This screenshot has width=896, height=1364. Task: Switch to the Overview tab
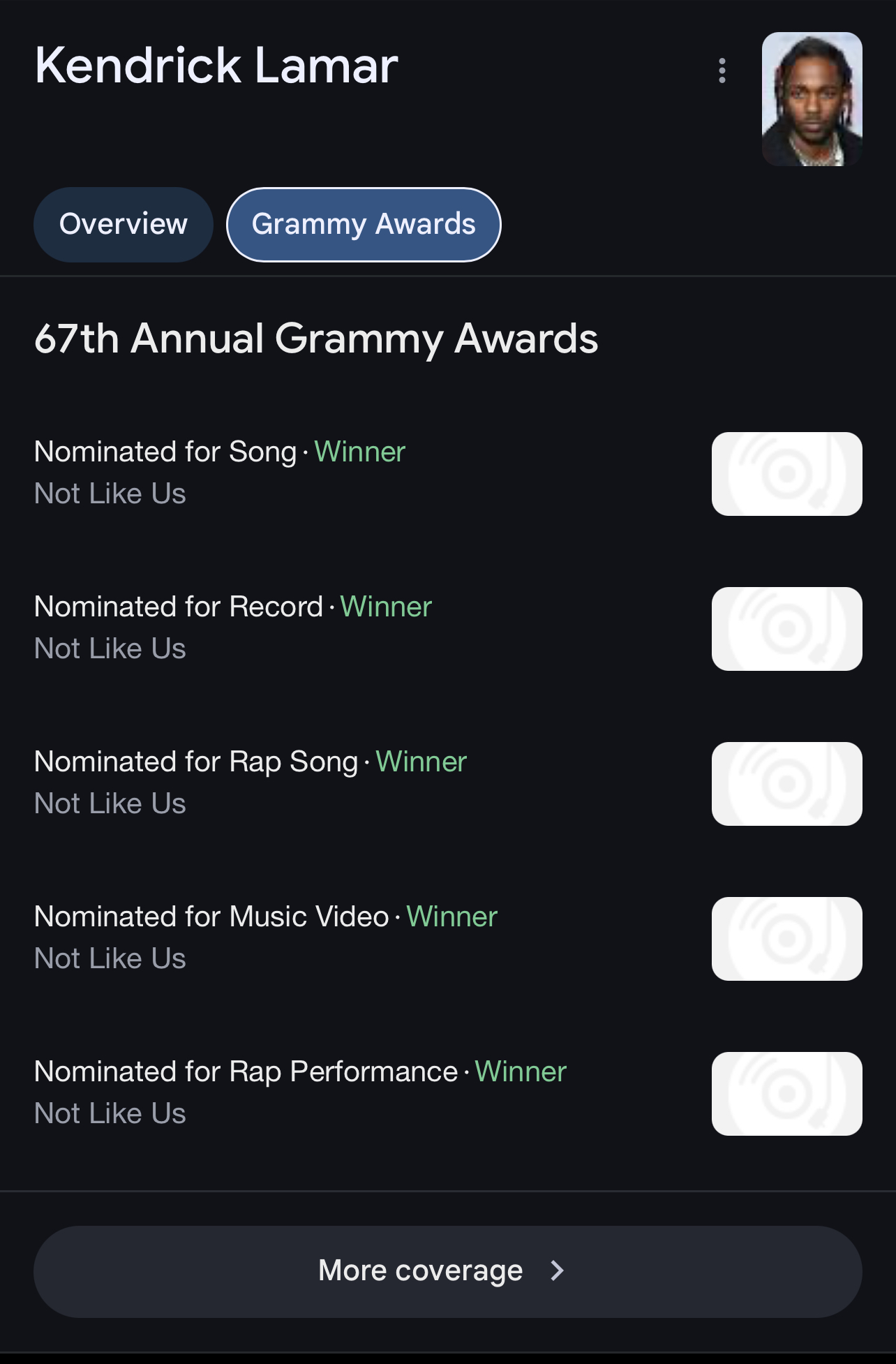124,225
